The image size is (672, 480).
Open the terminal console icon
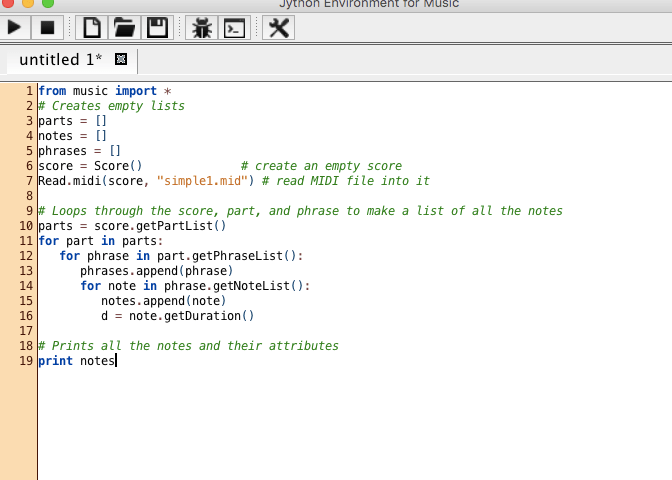click(234, 28)
